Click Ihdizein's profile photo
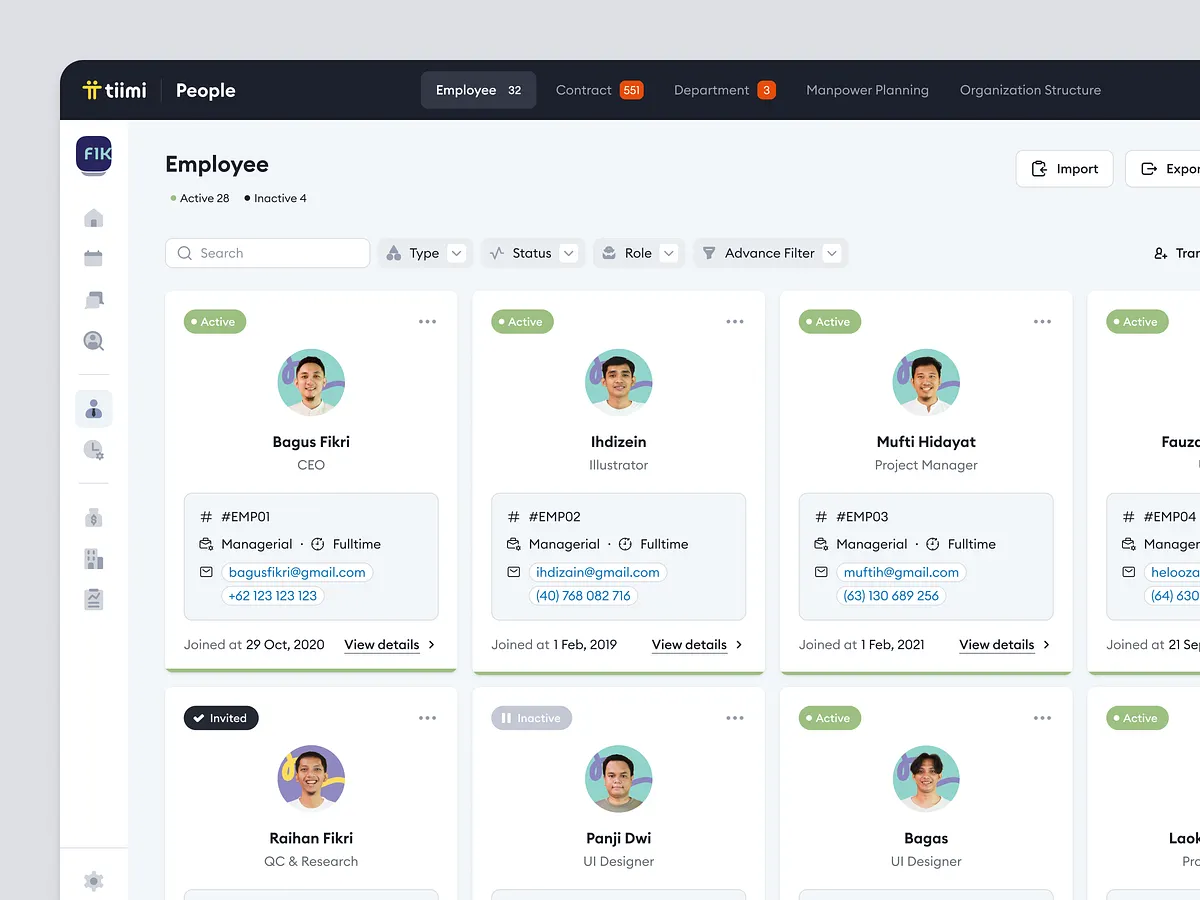1200x900 pixels. [619, 382]
